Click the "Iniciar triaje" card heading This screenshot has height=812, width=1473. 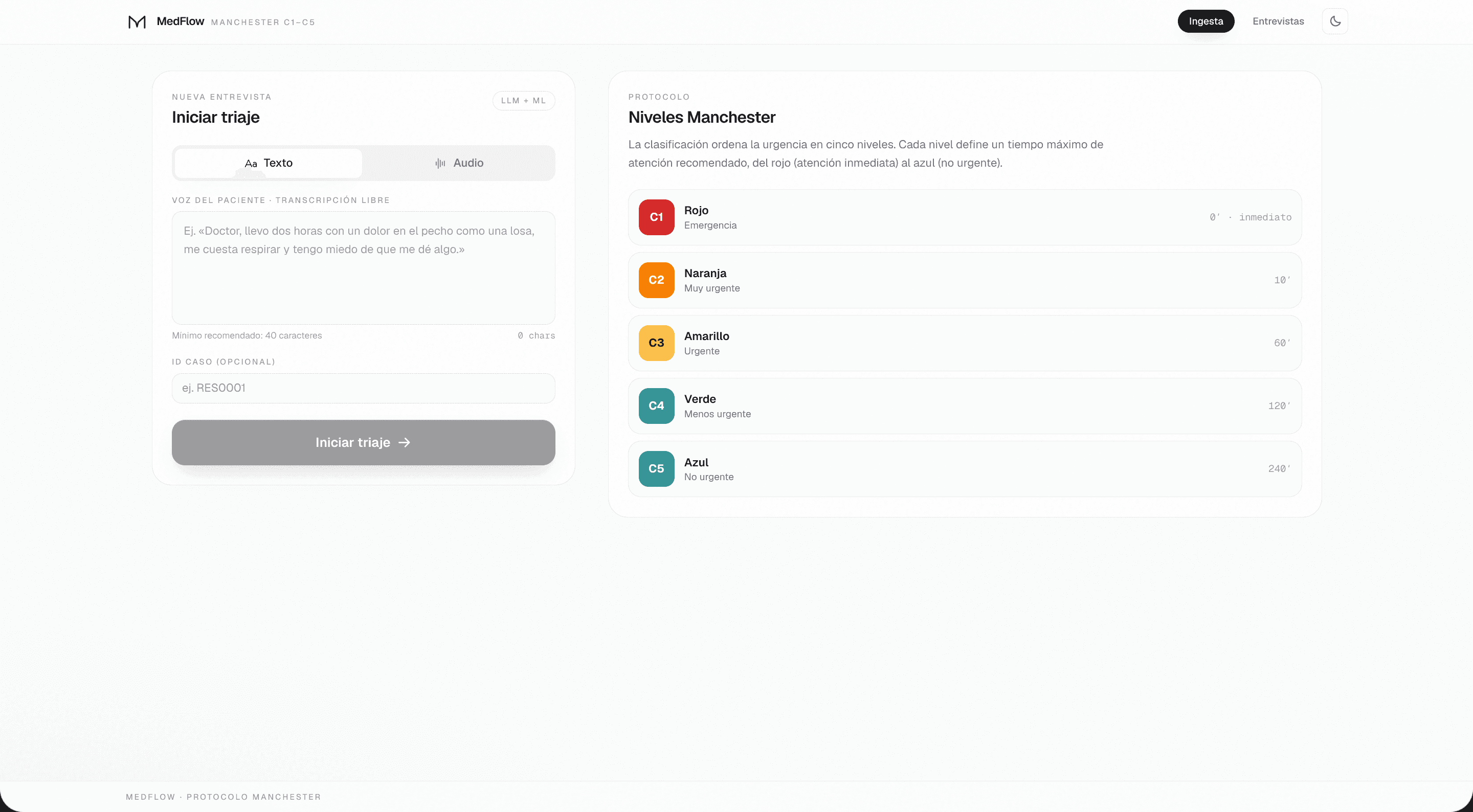pos(215,117)
